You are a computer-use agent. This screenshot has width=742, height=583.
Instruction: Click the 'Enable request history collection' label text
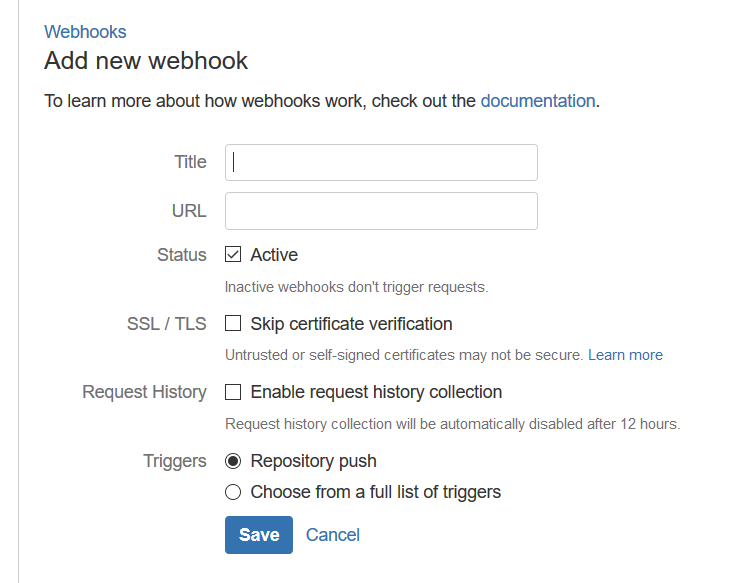pyautogui.click(x=376, y=392)
